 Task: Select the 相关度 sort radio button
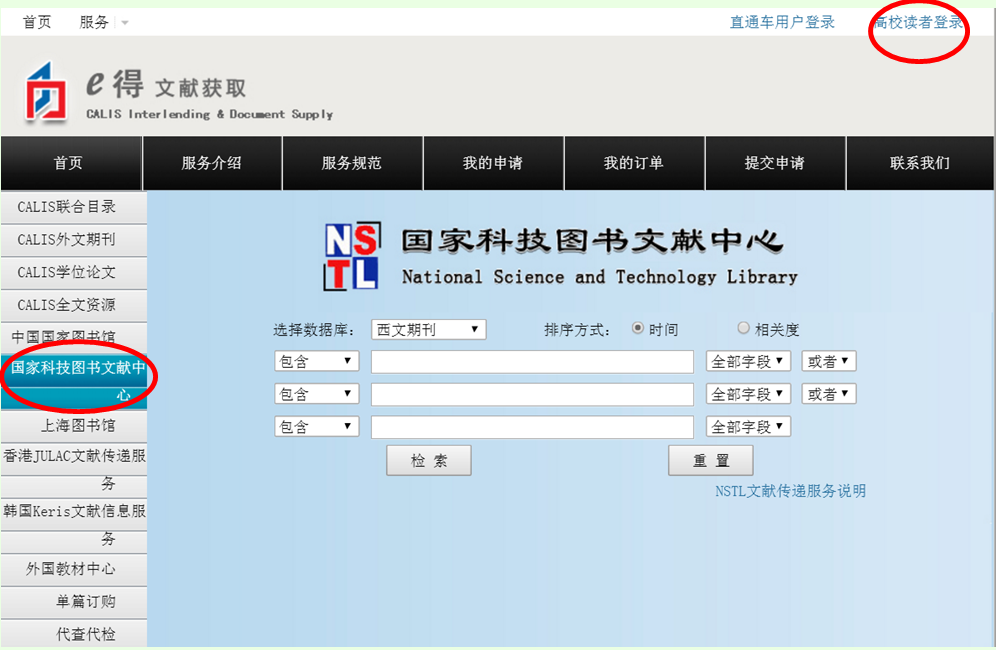tap(743, 328)
